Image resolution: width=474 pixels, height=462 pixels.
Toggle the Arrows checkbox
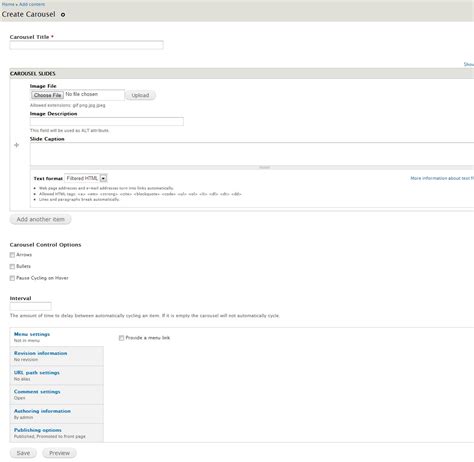tap(12, 255)
